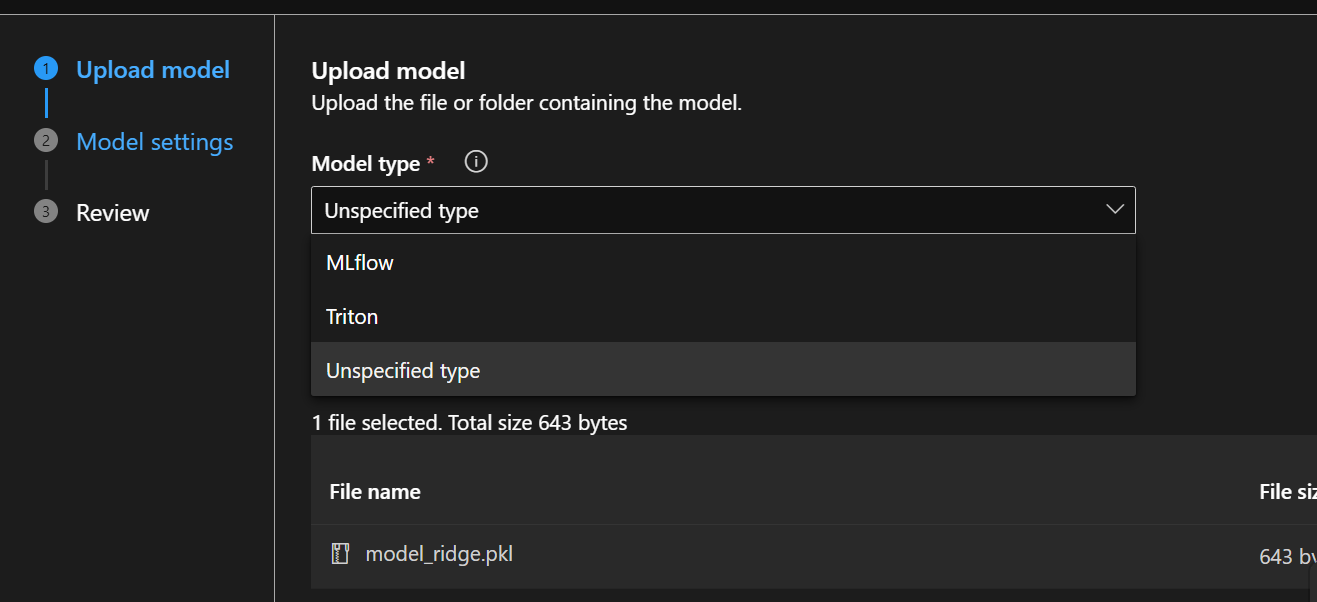This screenshot has height=602, width=1317.
Task: Click the '1 file selected' summary text
Action: point(470,423)
